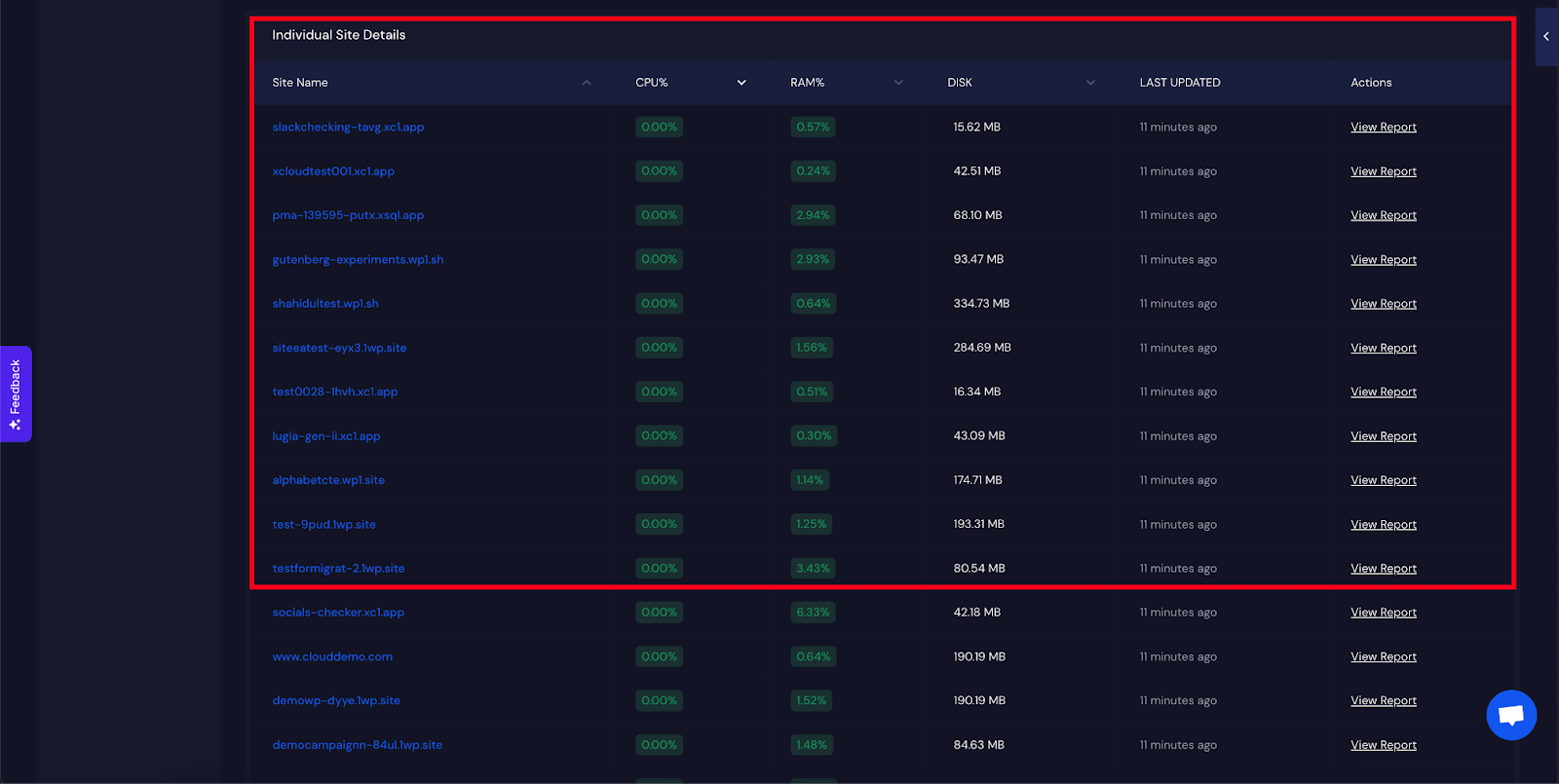This screenshot has height=784, width=1559.
Task: Click the DISK column sort chevron
Action: [1090, 83]
